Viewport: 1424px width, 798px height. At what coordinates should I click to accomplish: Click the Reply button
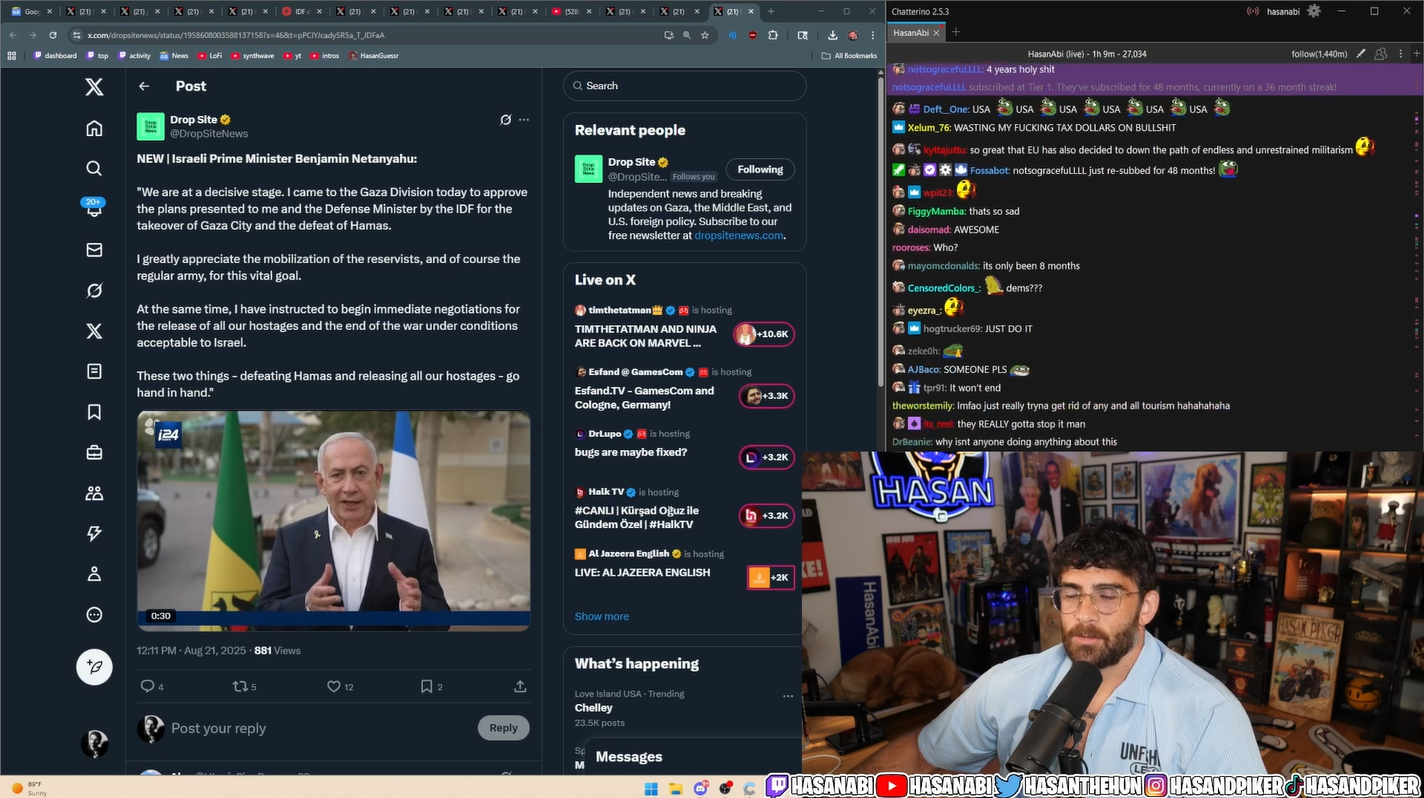[503, 728]
